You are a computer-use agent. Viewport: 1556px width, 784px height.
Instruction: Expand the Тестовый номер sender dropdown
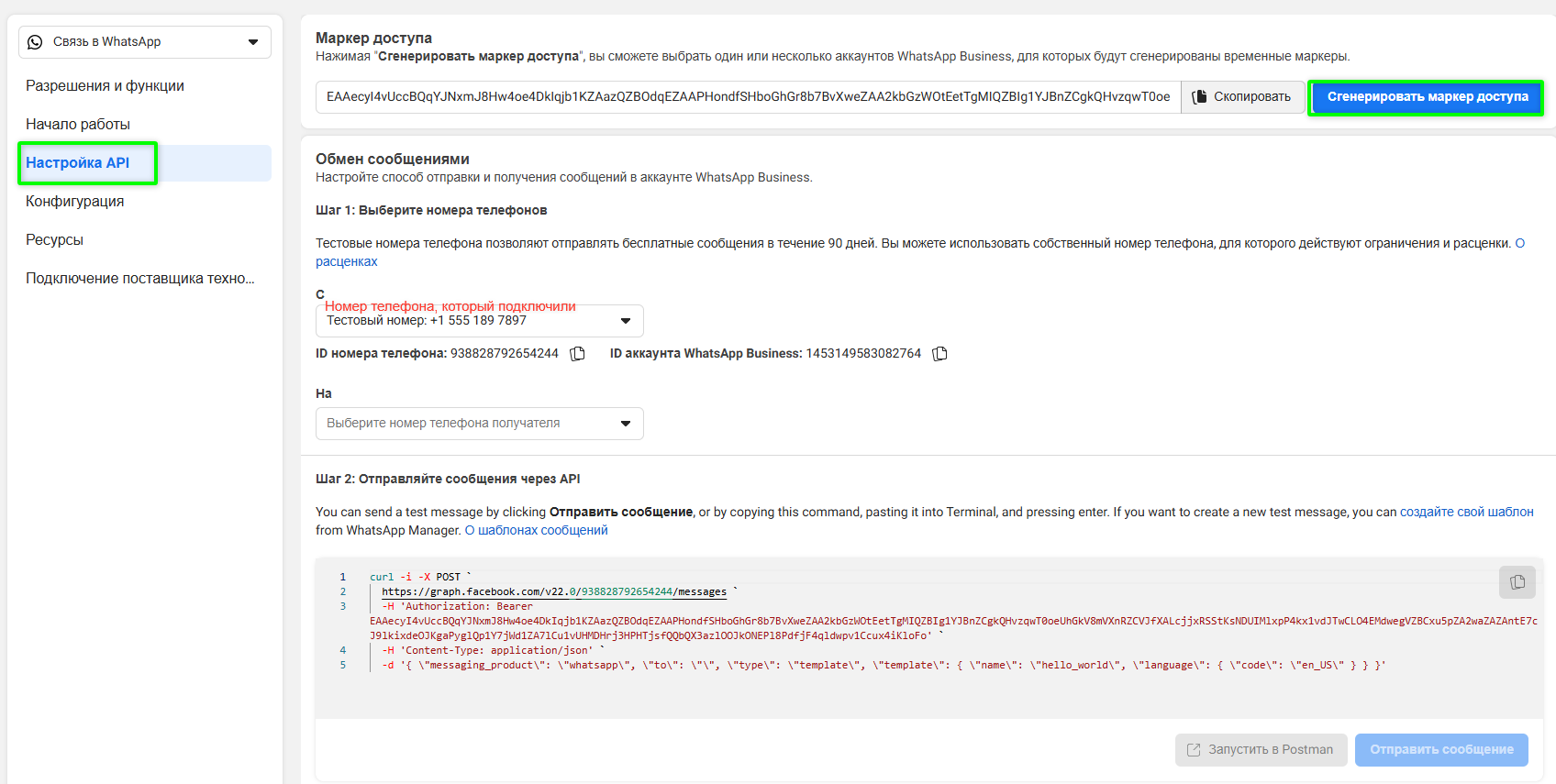(479, 321)
